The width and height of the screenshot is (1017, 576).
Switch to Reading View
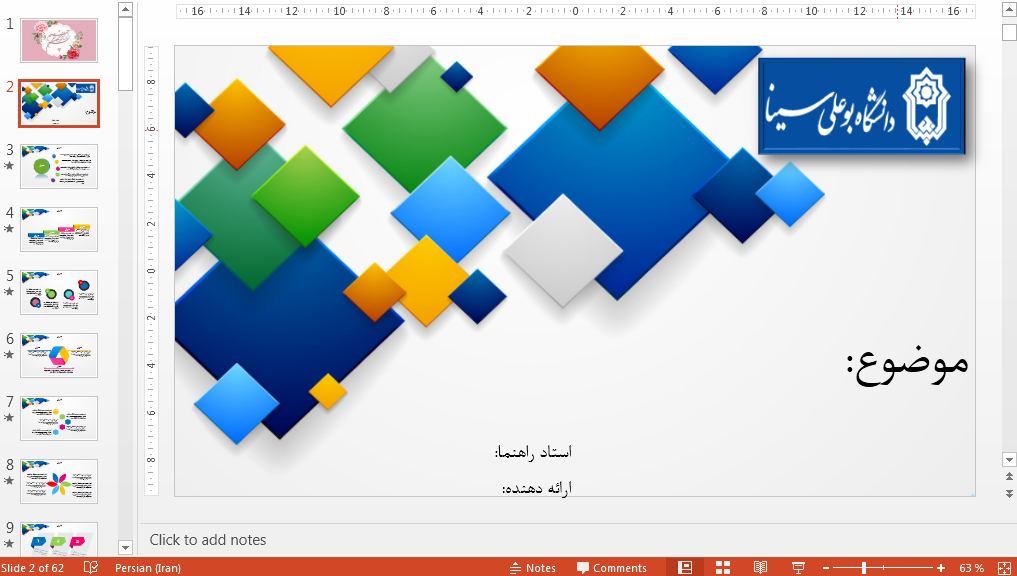point(760,568)
